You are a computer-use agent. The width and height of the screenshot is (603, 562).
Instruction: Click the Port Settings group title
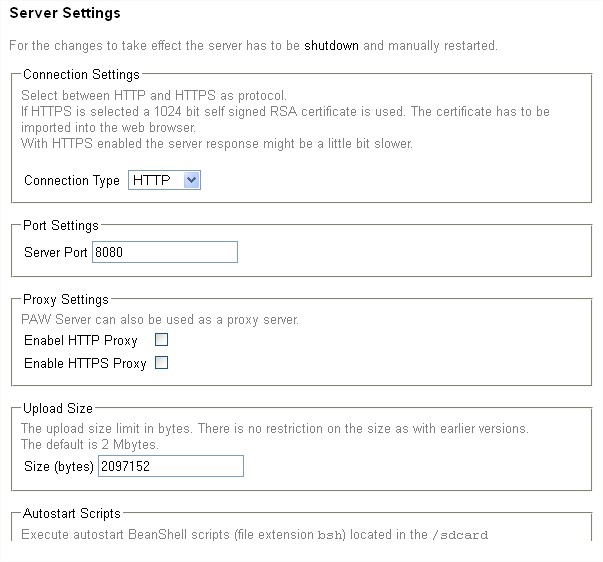point(61,226)
